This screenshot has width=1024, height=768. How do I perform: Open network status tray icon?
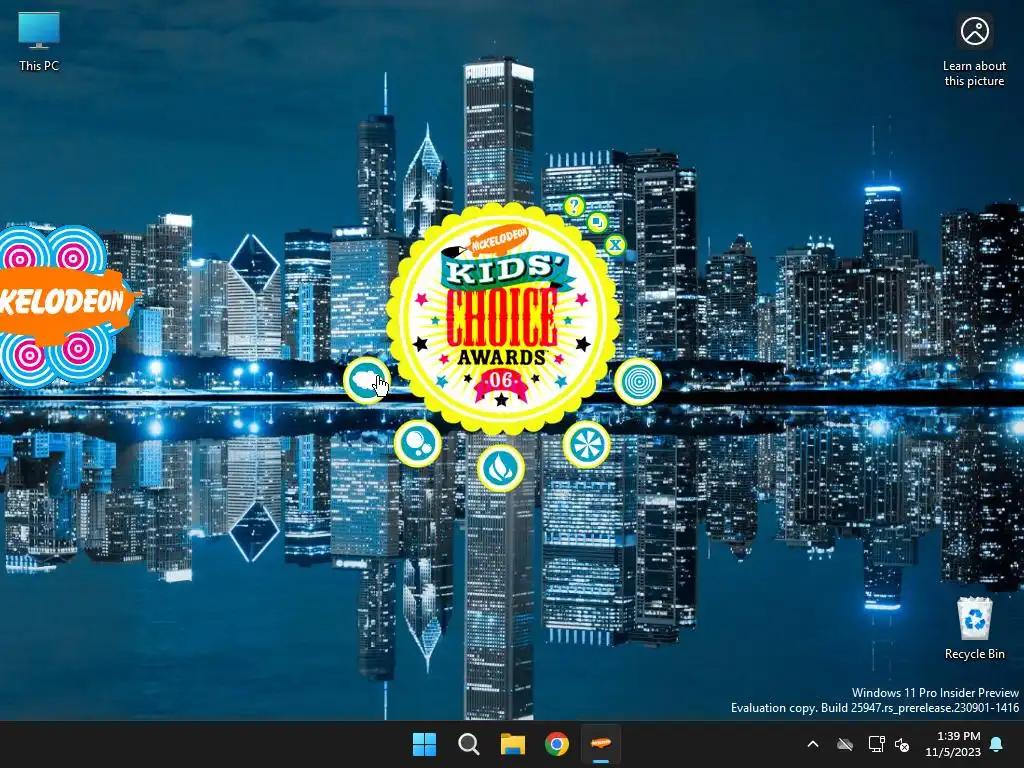[x=876, y=744]
